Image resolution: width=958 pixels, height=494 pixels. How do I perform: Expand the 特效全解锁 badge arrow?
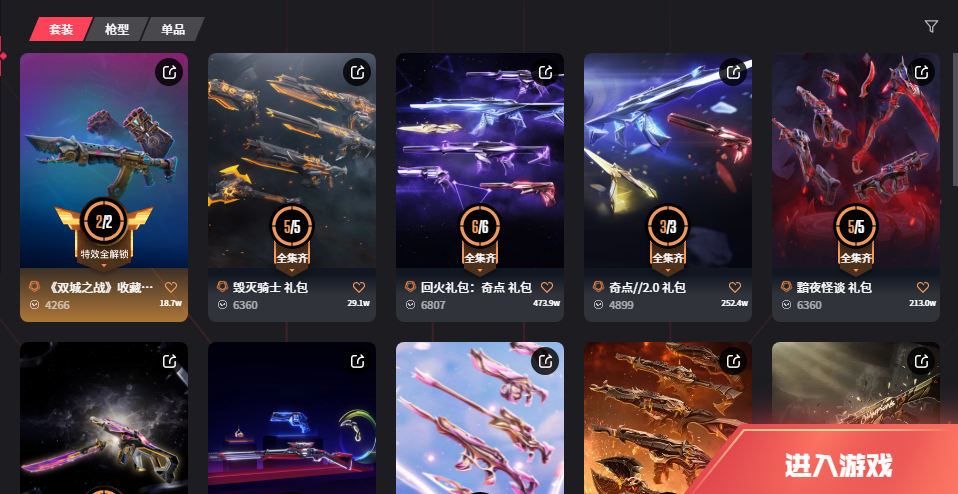104,266
